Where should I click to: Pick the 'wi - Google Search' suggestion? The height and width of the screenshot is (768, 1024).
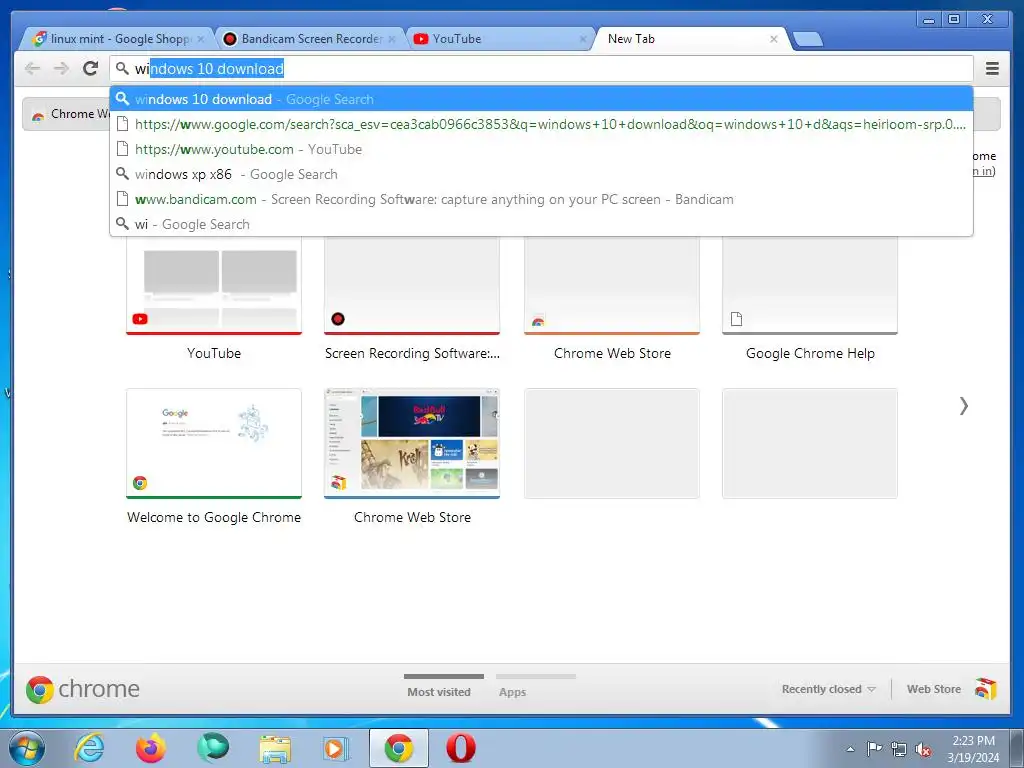541,224
